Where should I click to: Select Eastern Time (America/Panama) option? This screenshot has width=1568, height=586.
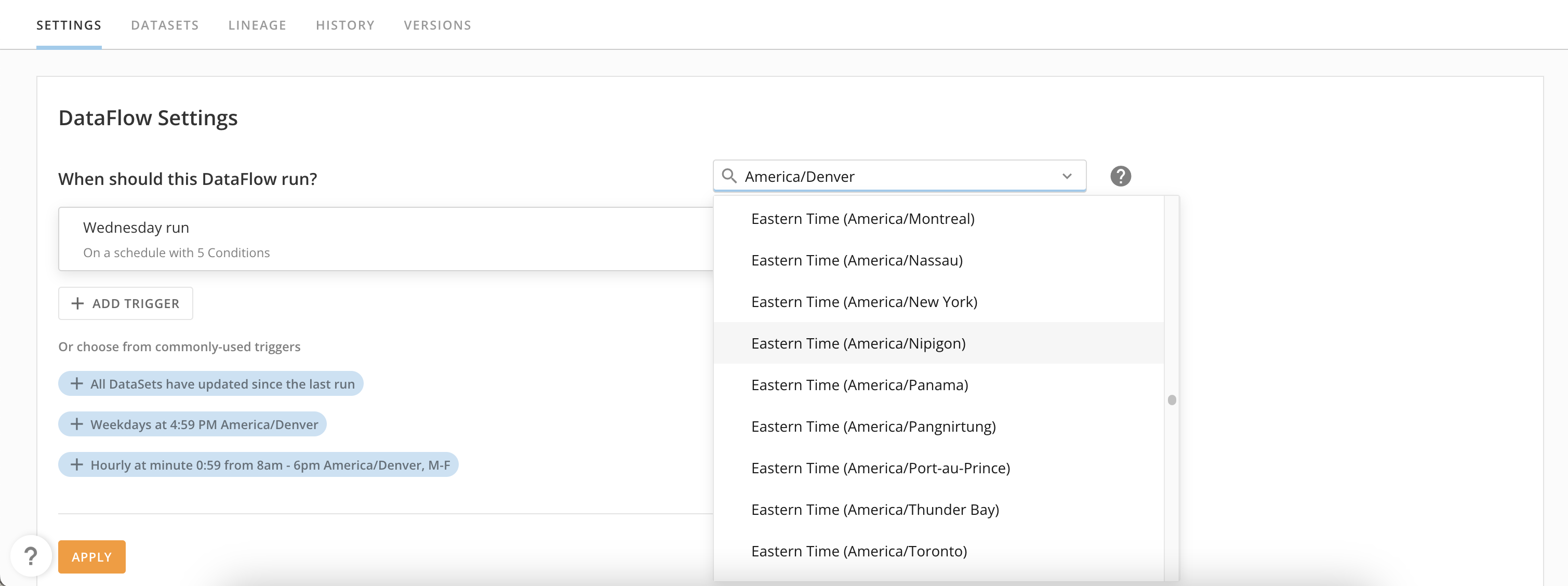[x=860, y=384]
